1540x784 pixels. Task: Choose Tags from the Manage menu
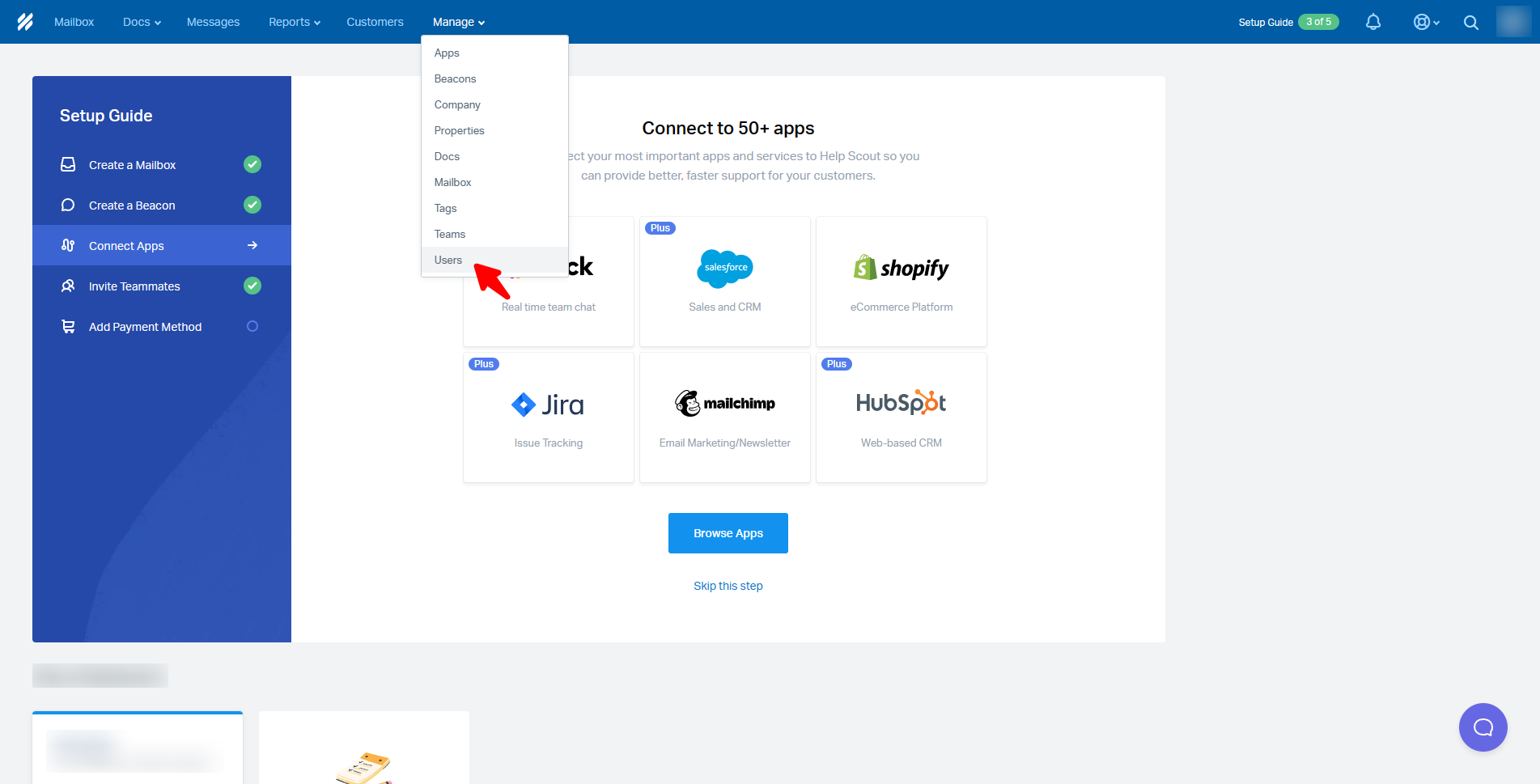(x=494, y=208)
